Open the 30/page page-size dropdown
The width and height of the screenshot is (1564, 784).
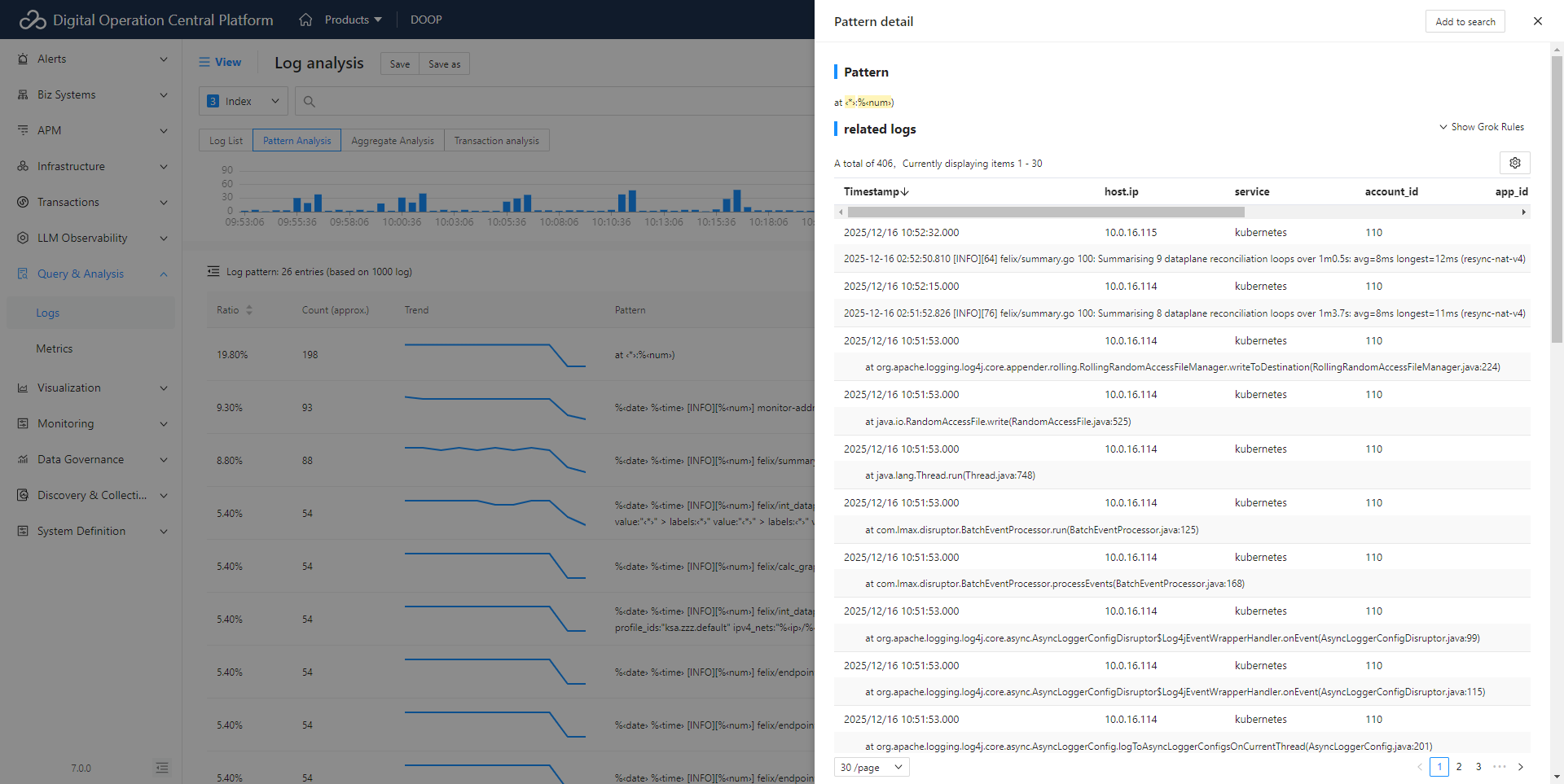pyautogui.click(x=871, y=767)
